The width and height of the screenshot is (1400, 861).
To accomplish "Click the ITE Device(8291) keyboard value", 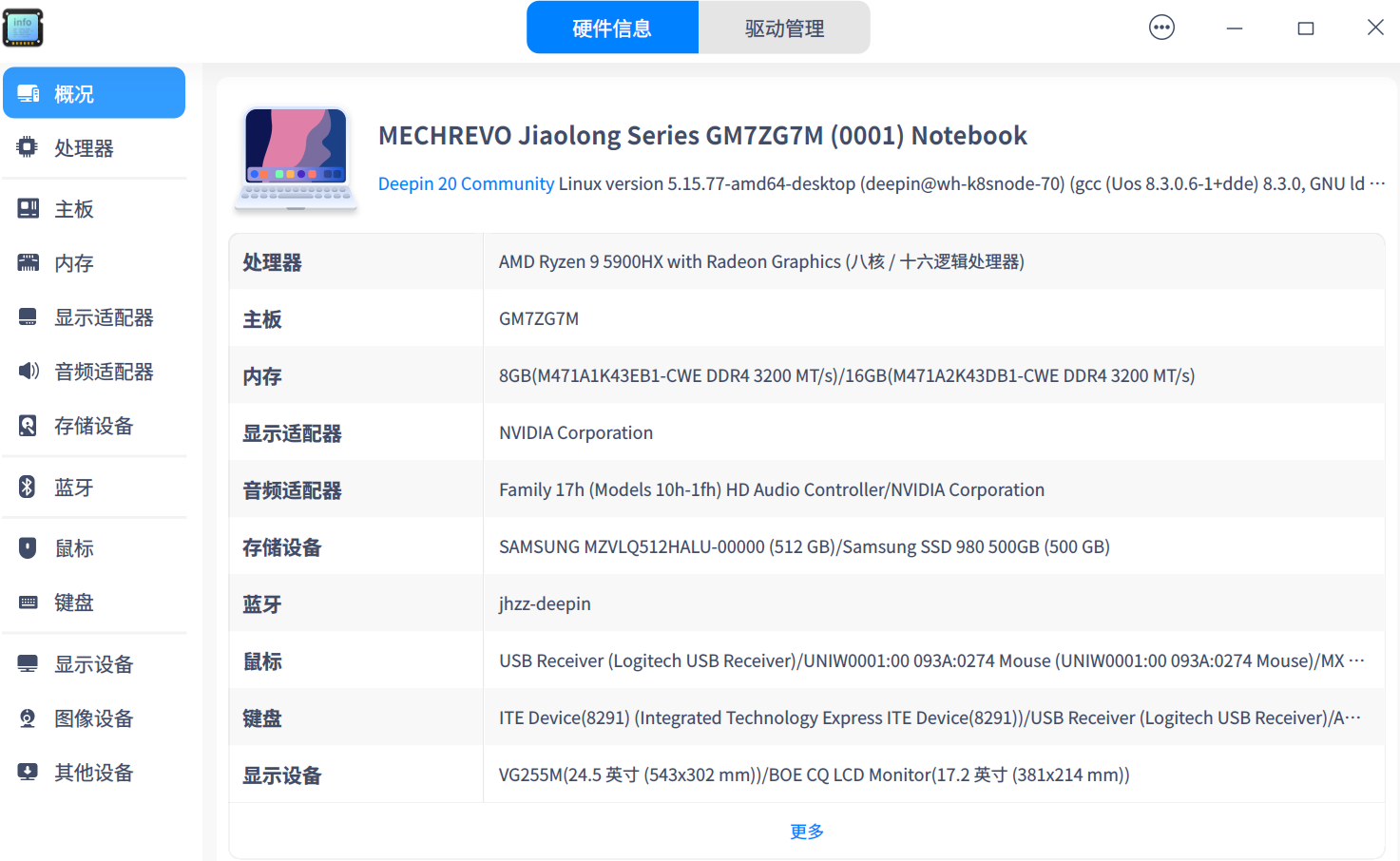I will (930, 717).
